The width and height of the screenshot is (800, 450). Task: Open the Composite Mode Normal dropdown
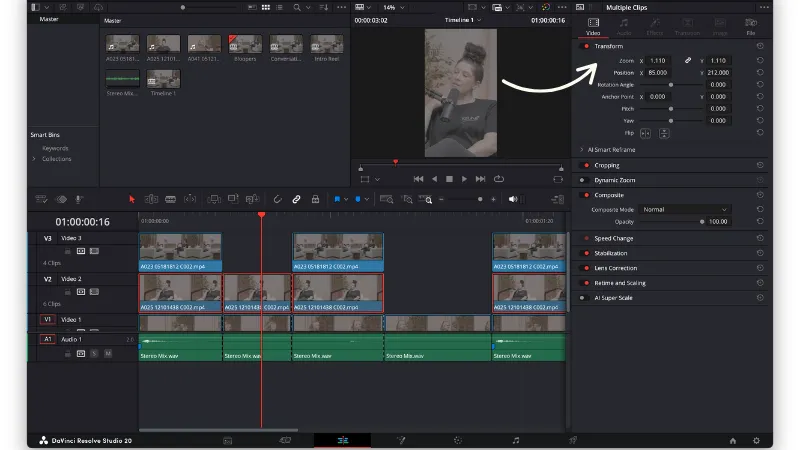point(685,210)
